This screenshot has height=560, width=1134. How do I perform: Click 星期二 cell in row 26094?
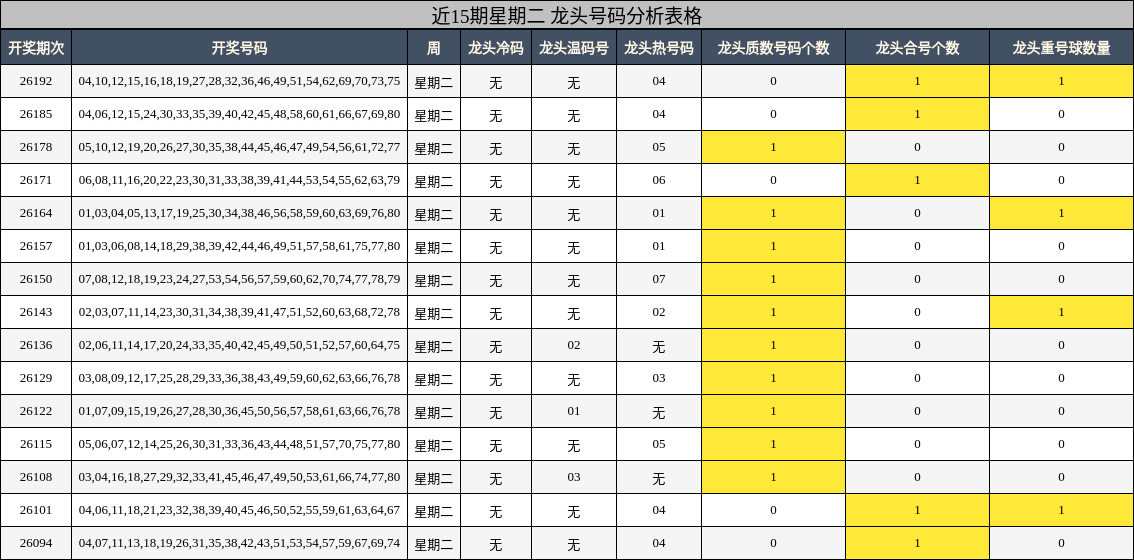[433, 544]
